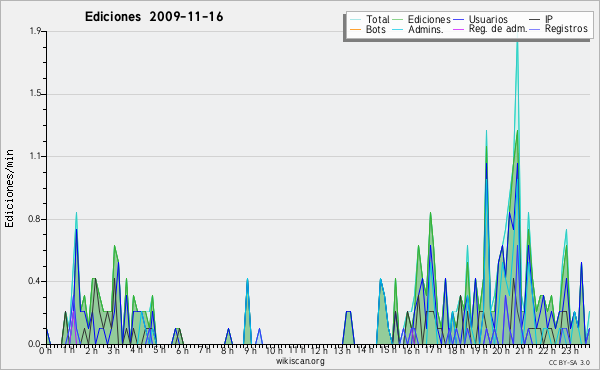Click the 20 h time axis marker
The width and height of the screenshot is (600, 370).
click(499, 350)
